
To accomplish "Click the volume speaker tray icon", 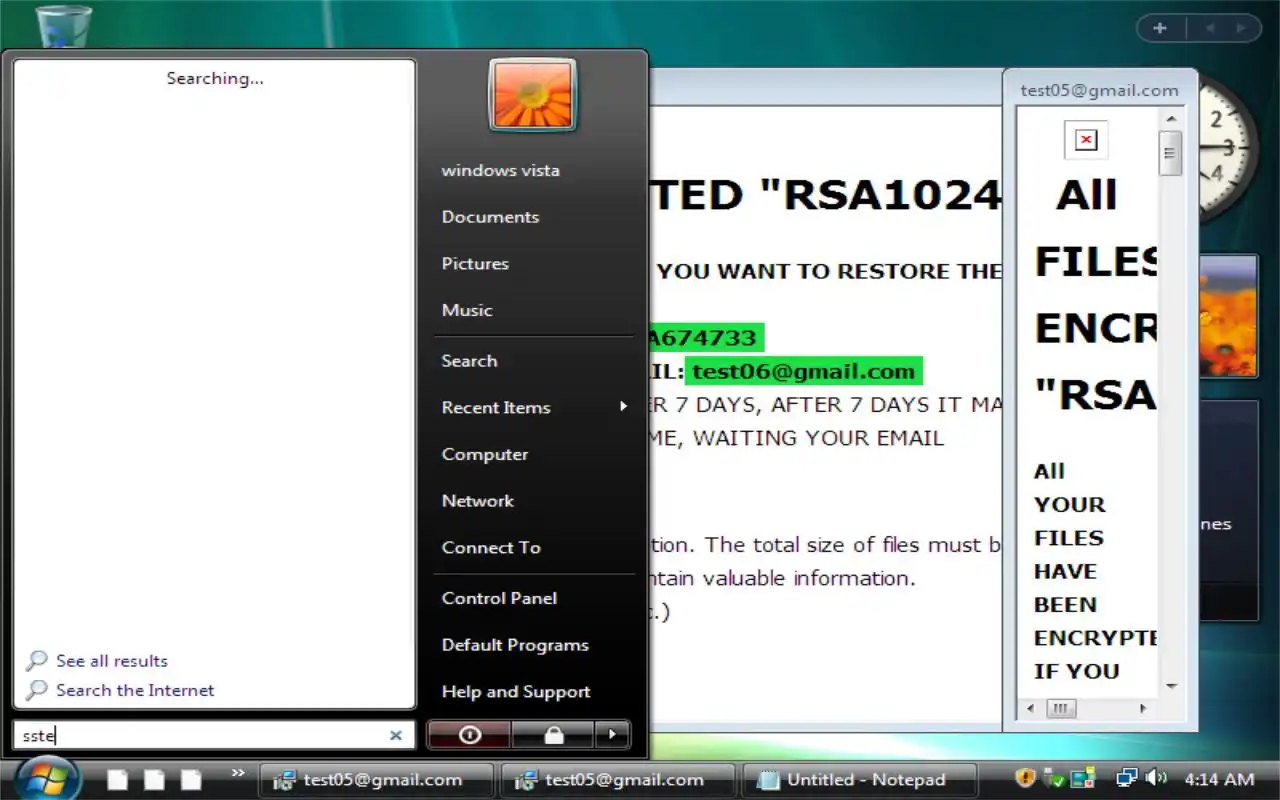I will click(x=1156, y=777).
